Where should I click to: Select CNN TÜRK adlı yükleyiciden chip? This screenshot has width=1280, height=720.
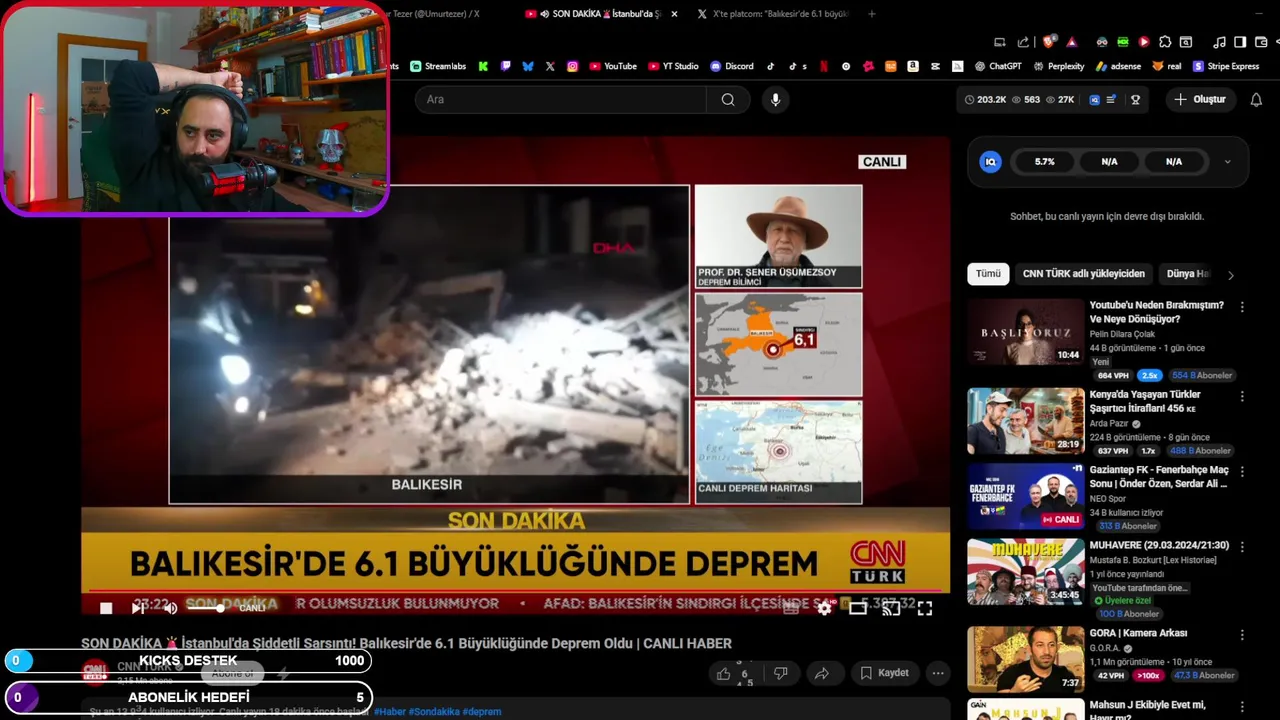1083,274
